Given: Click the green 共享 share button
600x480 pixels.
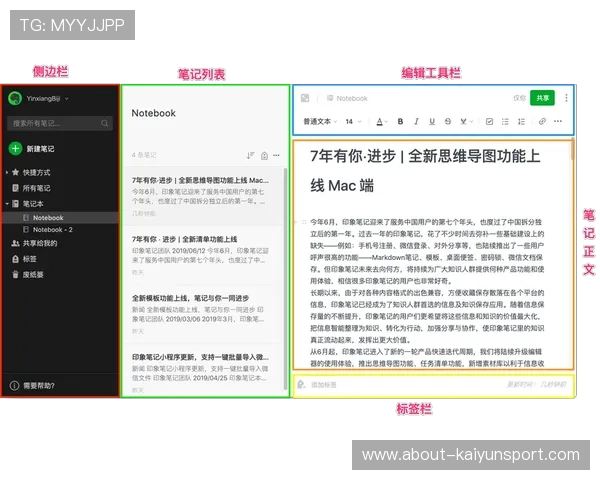Looking at the screenshot, I should 542,98.
